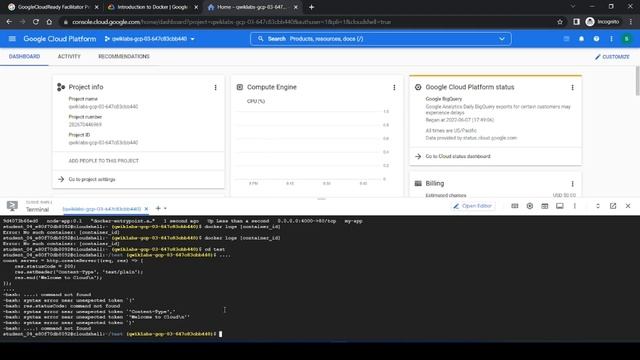Close the Introduction to Docker browser tab

click(x=196, y=7)
